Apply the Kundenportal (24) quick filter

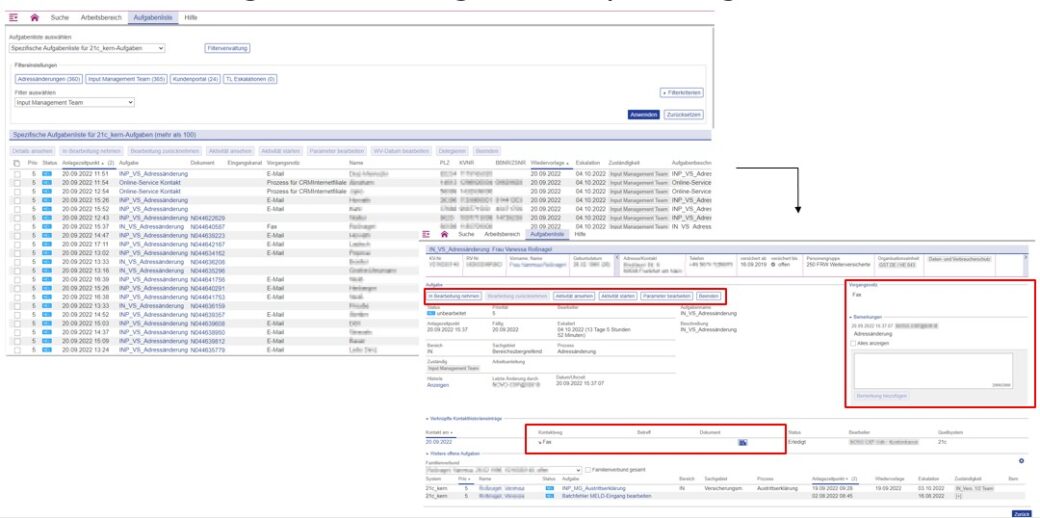click(x=195, y=79)
